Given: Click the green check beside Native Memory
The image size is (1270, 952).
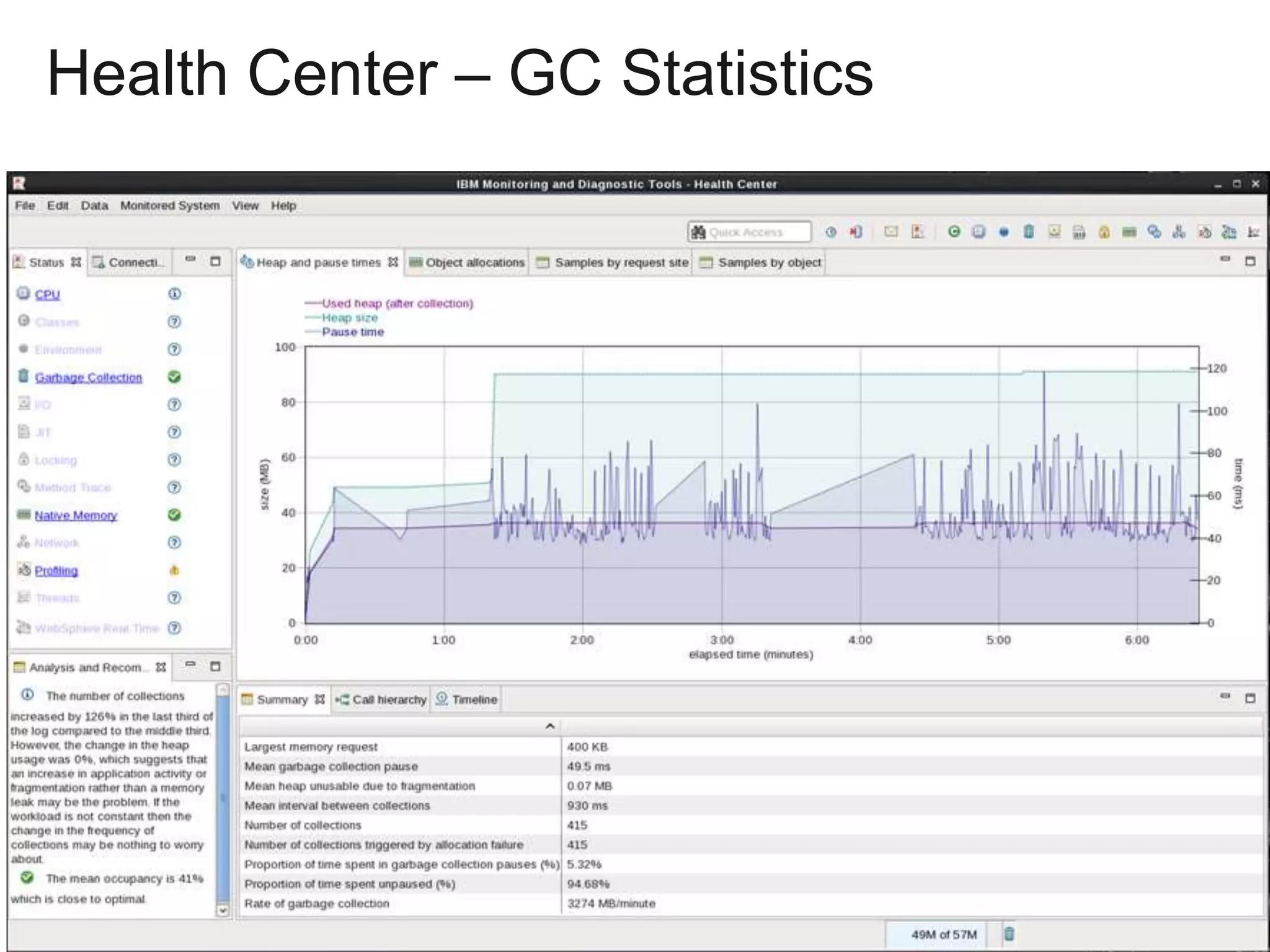Looking at the screenshot, I should click(174, 514).
